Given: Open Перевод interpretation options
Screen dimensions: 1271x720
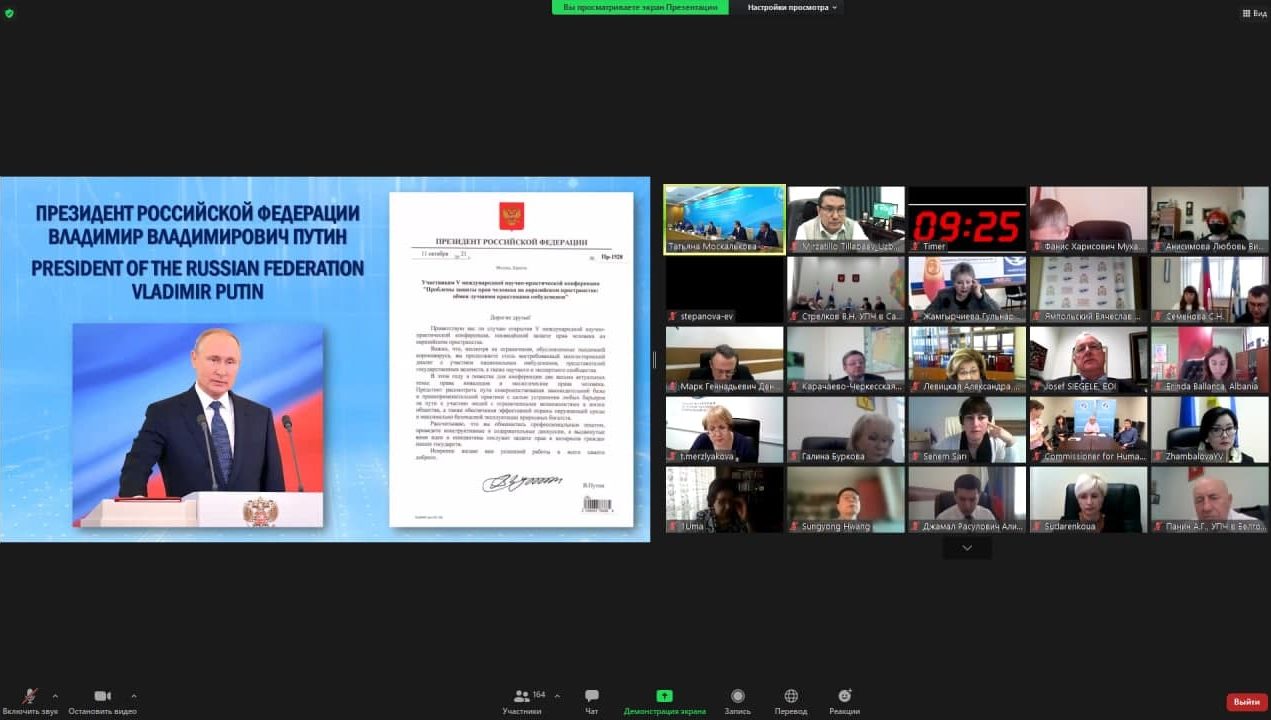Looking at the screenshot, I should coord(791,701).
